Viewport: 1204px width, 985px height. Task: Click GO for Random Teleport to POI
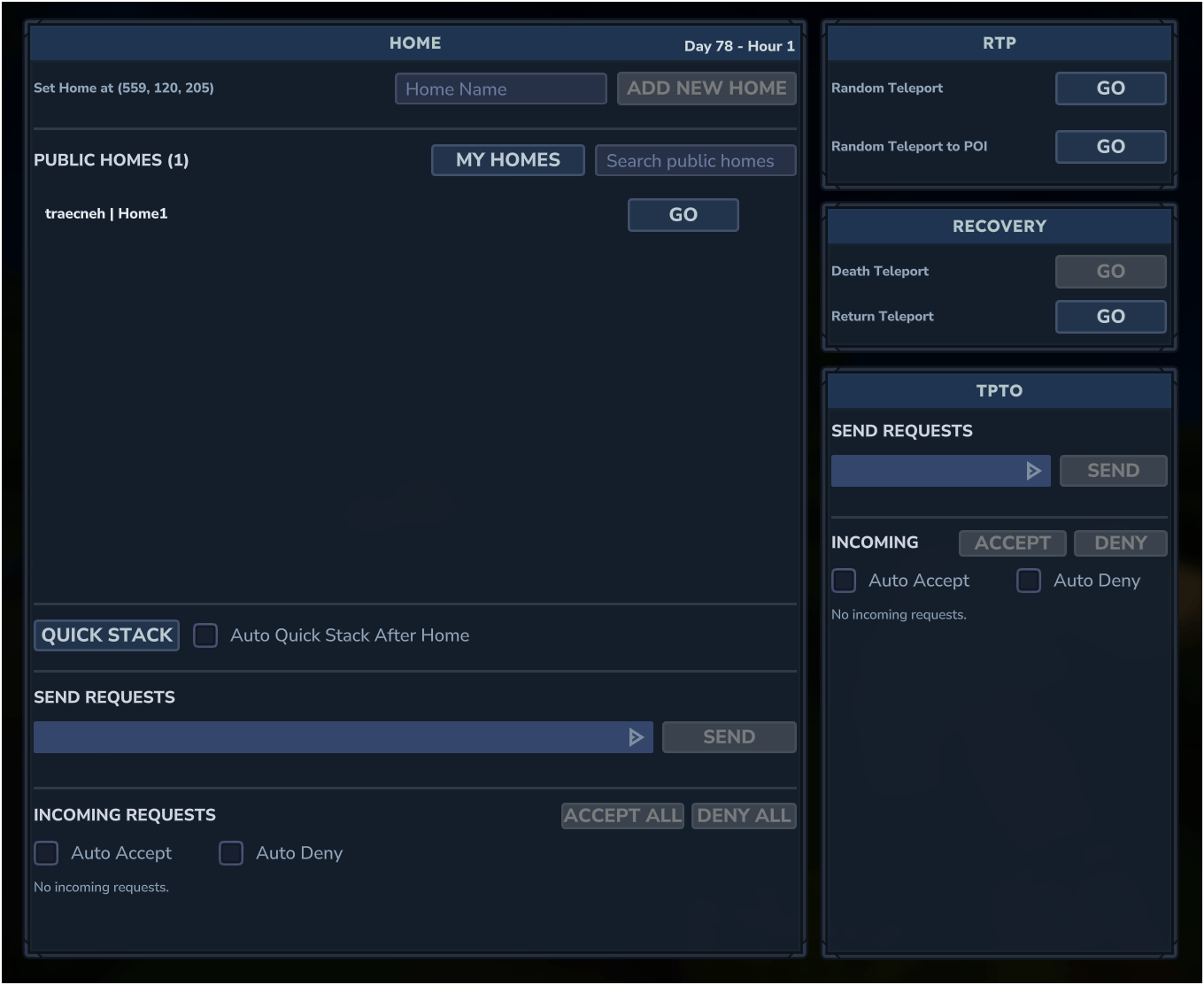click(1110, 147)
